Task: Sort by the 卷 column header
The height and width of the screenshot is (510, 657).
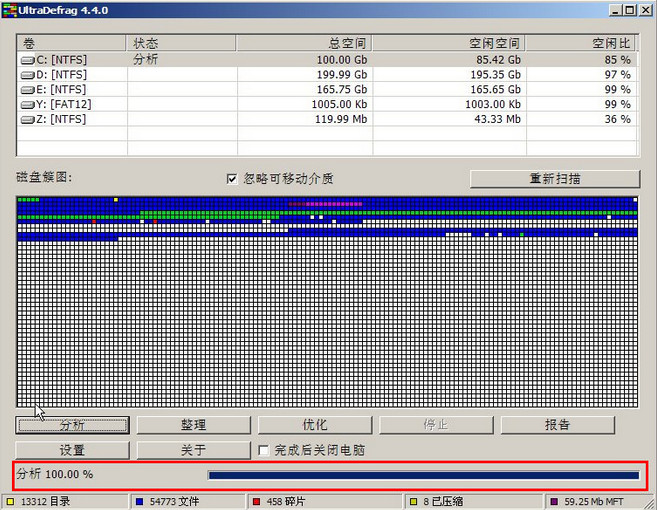Action: [x=72, y=43]
